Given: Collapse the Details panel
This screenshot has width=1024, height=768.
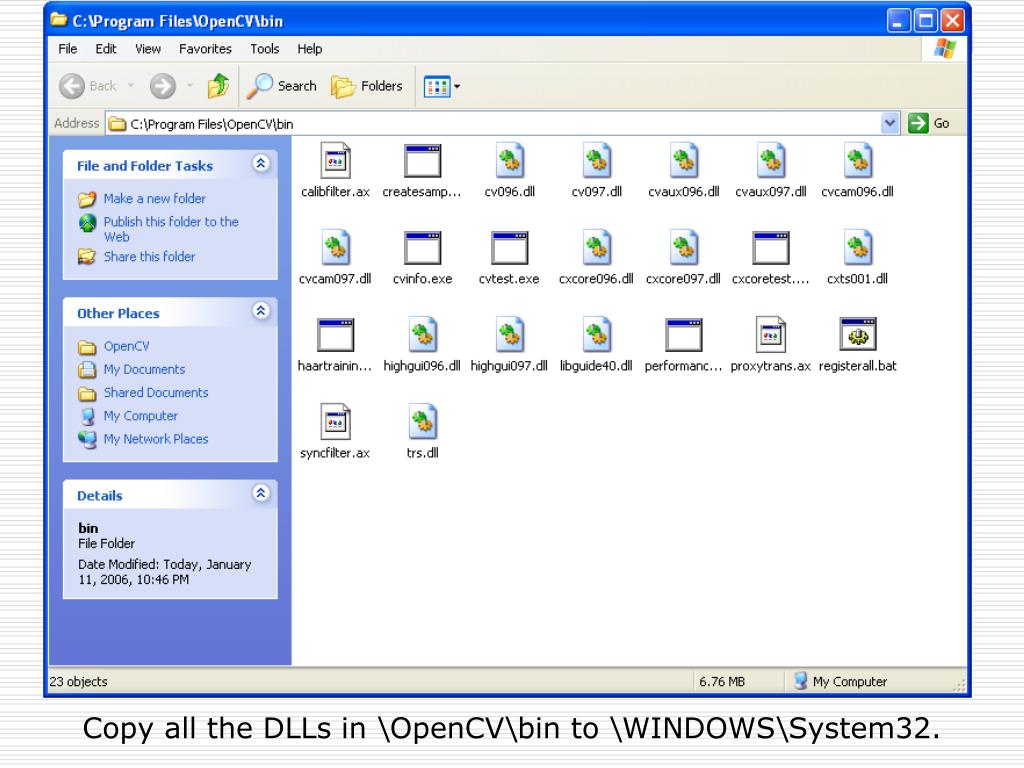Looking at the screenshot, I should (261, 493).
